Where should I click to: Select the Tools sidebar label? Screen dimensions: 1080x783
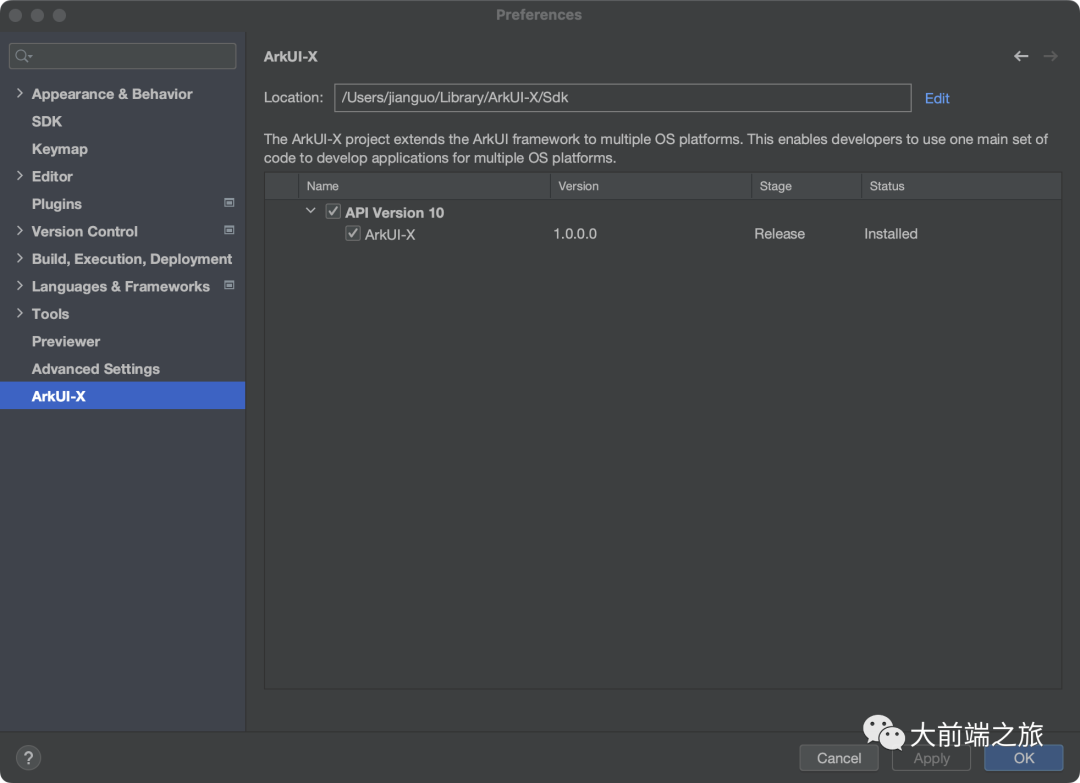click(x=50, y=314)
